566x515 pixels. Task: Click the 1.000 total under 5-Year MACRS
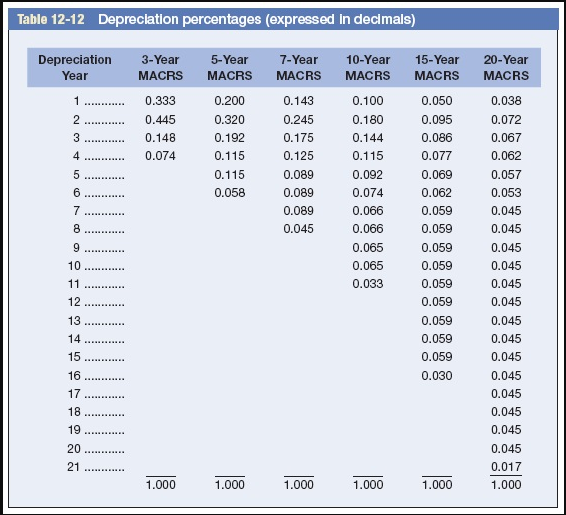click(230, 484)
